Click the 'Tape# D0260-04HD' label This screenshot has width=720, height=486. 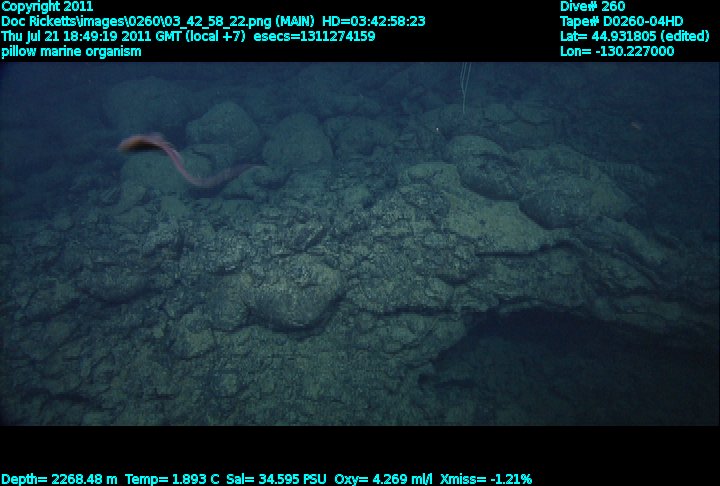[x=621, y=21]
